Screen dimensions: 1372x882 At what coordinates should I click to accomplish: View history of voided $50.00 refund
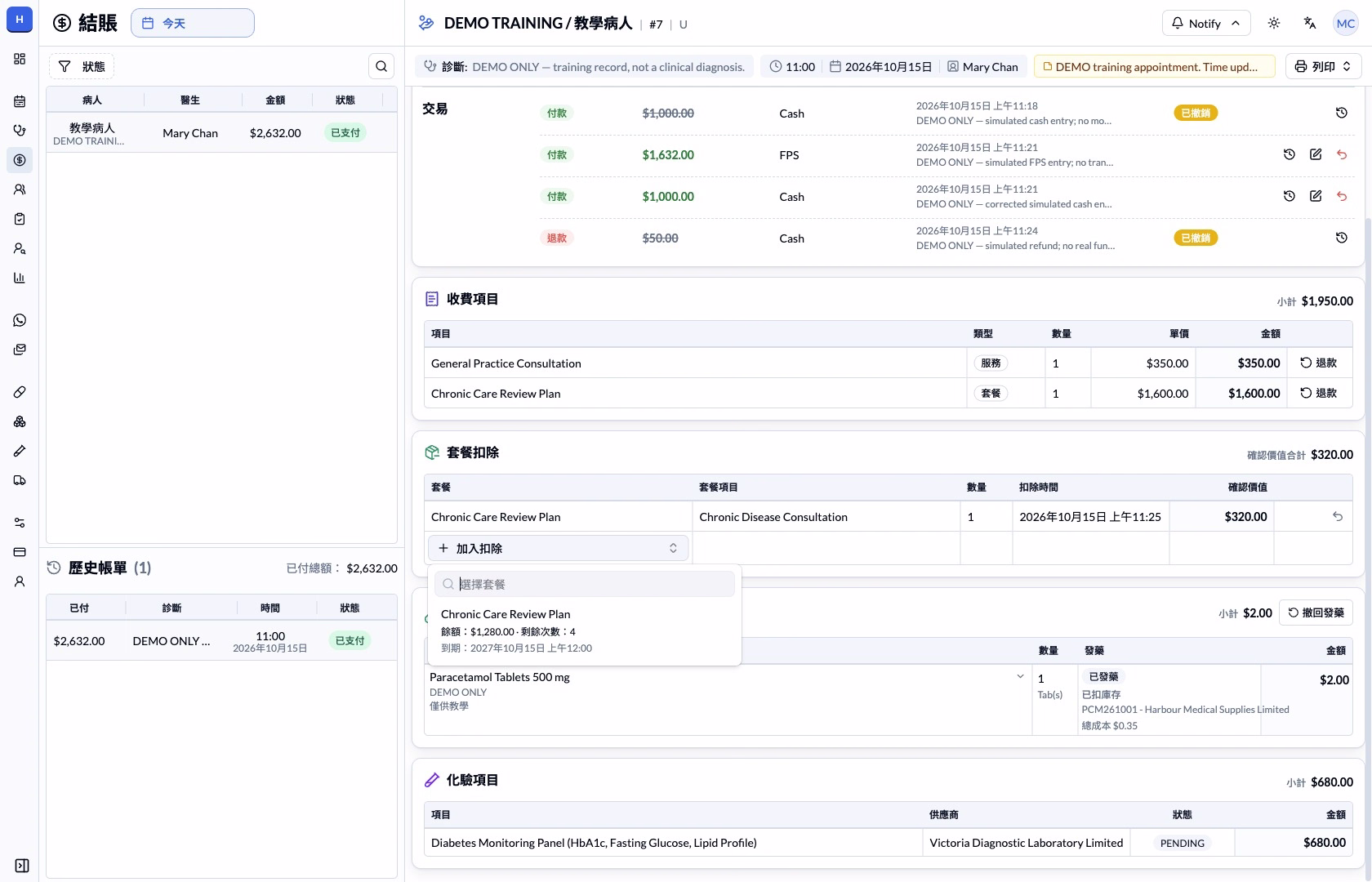tap(1342, 238)
